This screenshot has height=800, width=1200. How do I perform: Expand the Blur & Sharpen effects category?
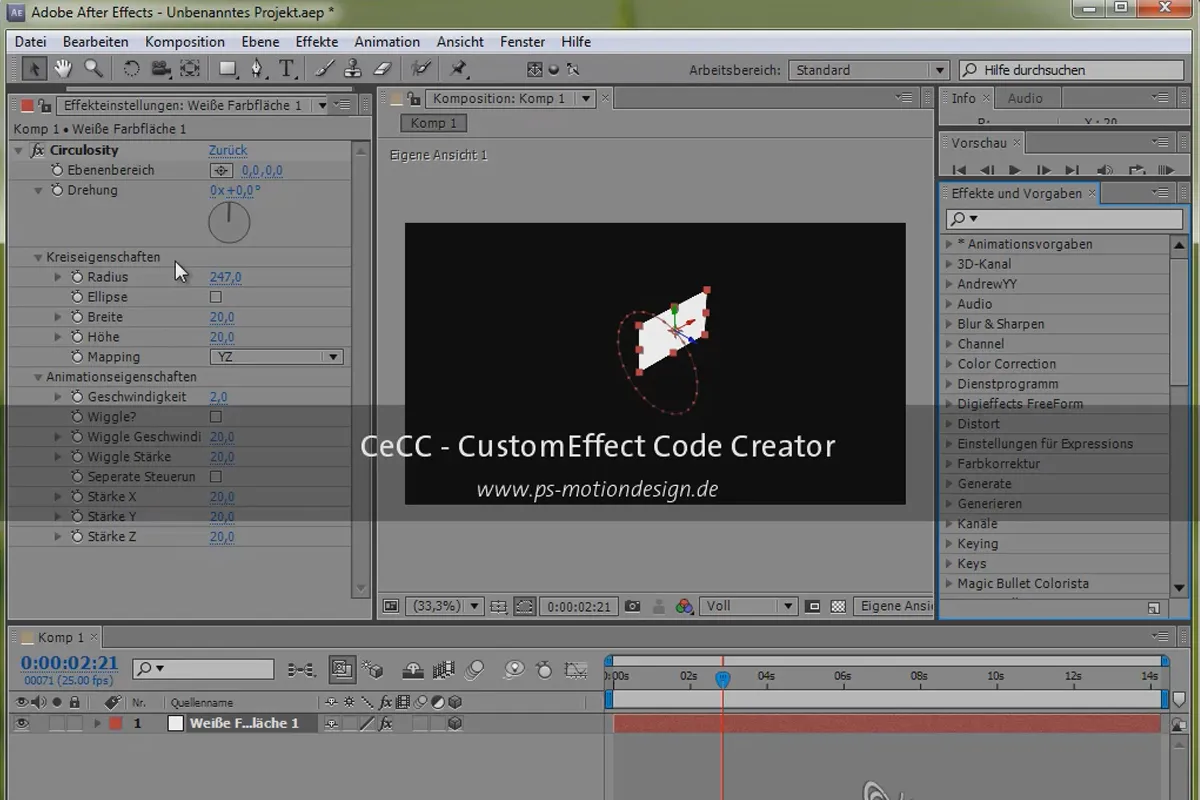click(949, 324)
